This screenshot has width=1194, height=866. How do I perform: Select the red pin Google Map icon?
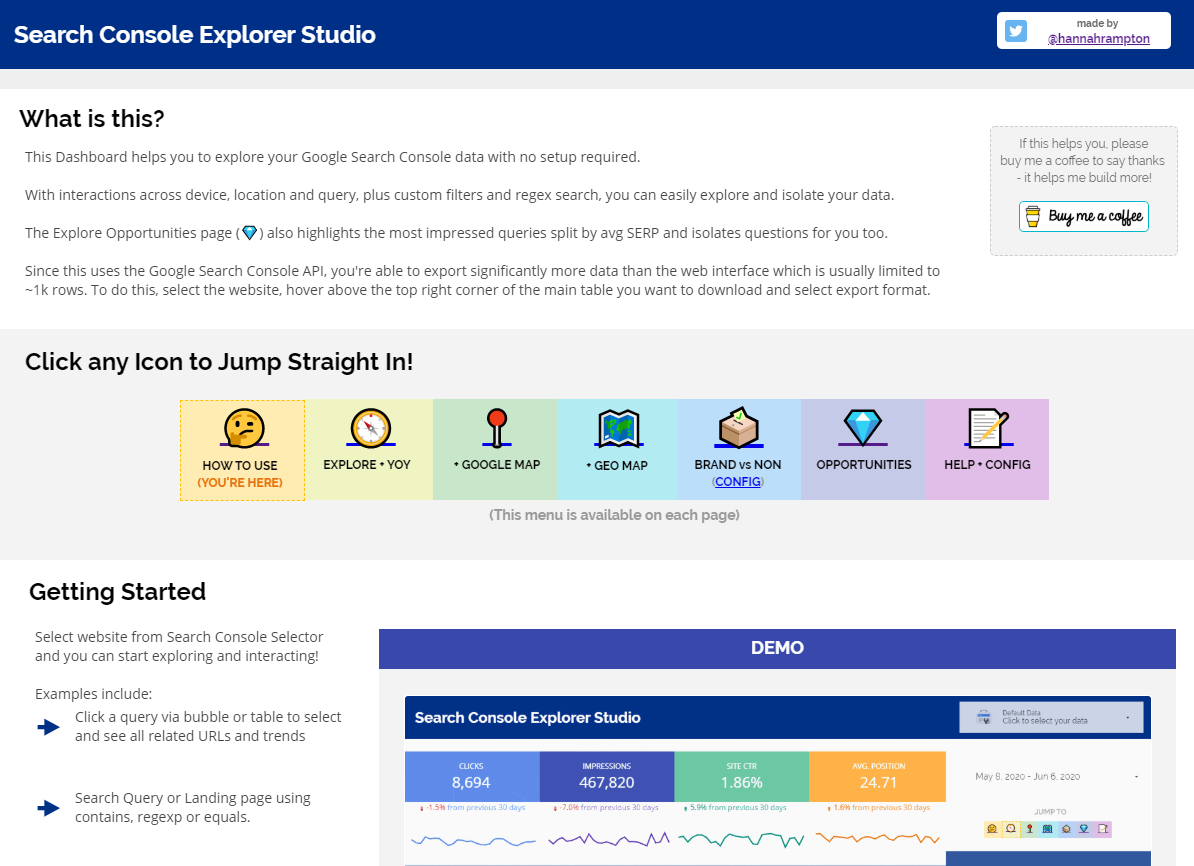click(x=497, y=427)
